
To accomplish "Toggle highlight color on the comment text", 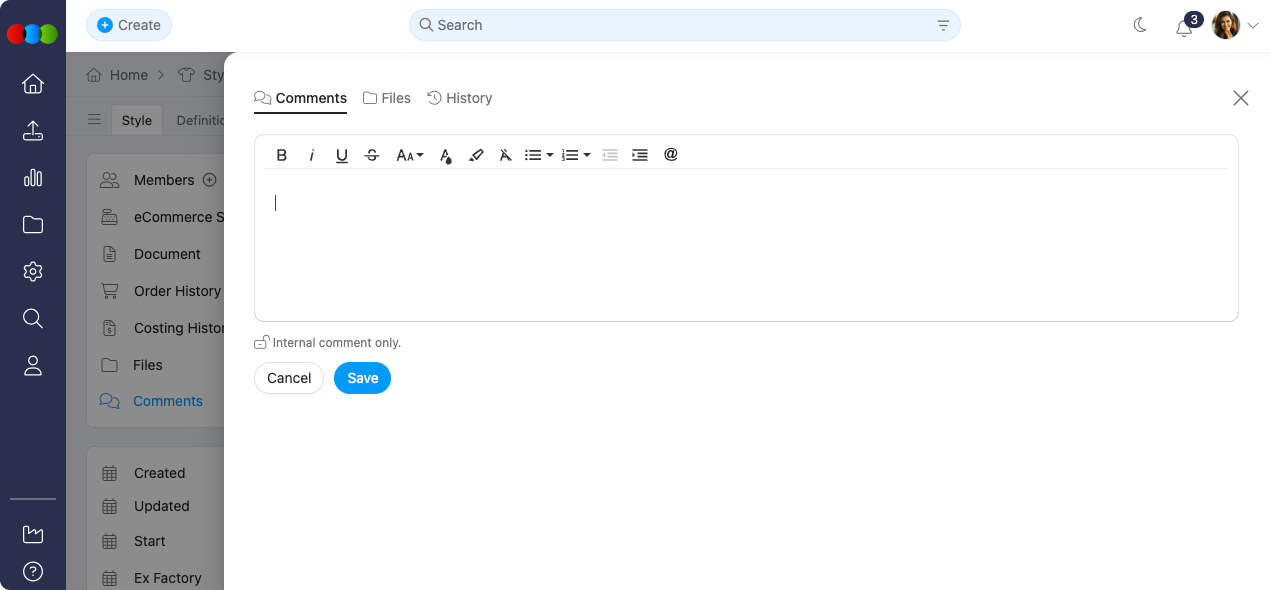I will pos(476,155).
